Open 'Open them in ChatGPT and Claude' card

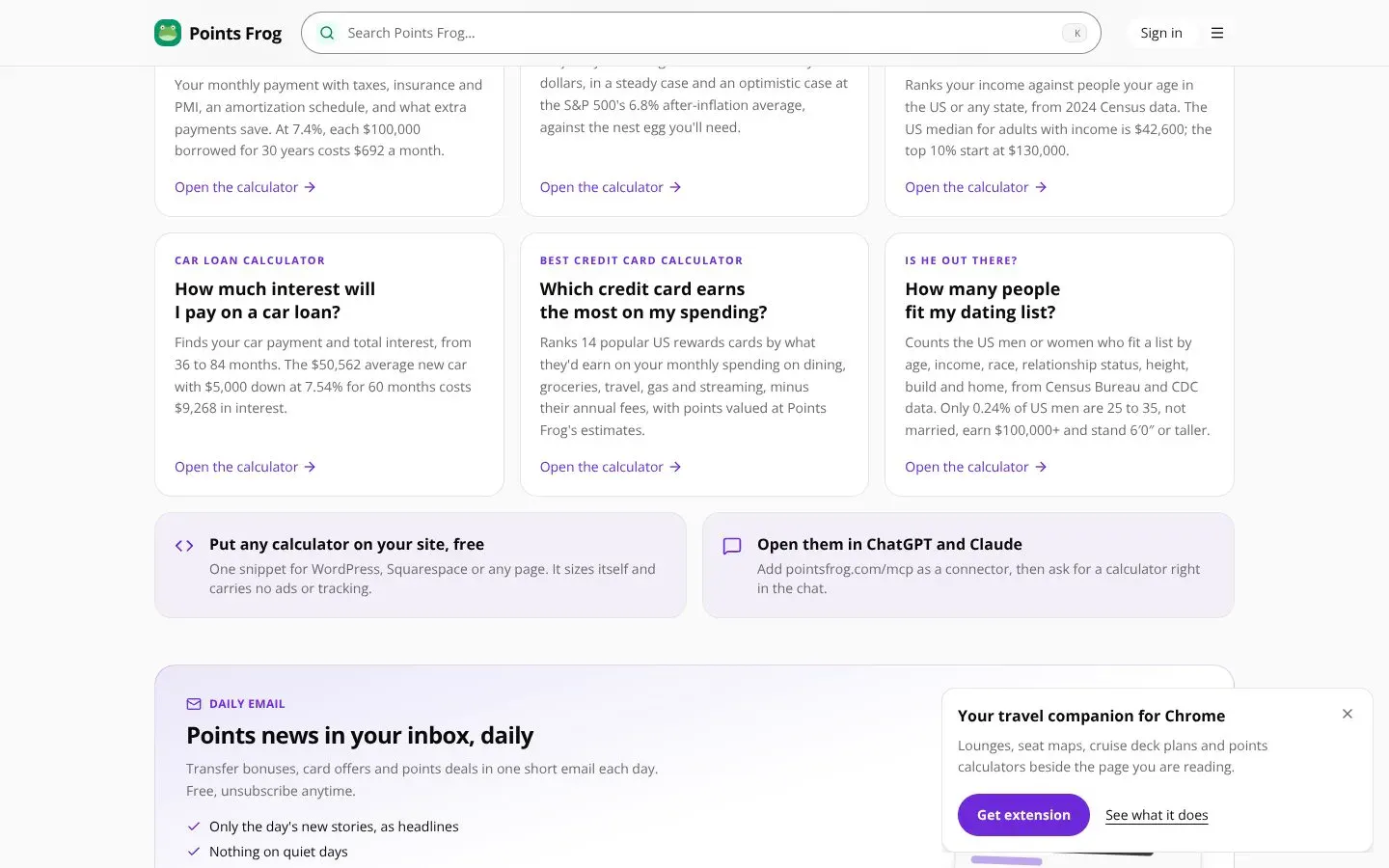[x=968, y=565]
